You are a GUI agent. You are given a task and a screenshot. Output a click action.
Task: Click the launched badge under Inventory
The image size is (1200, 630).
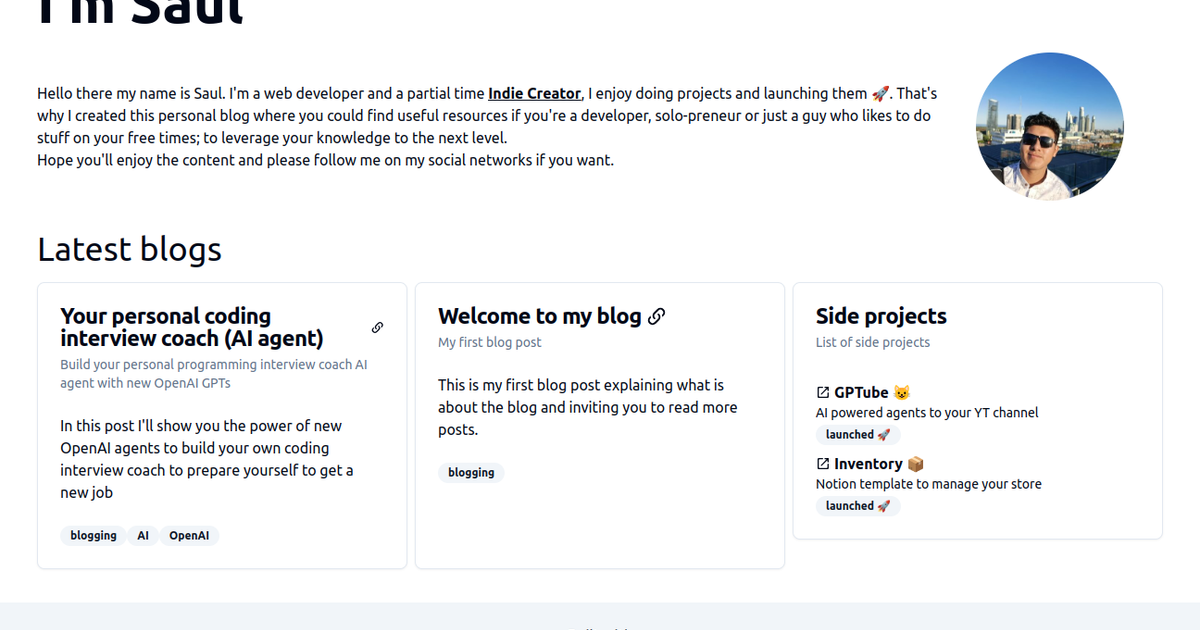tap(857, 506)
